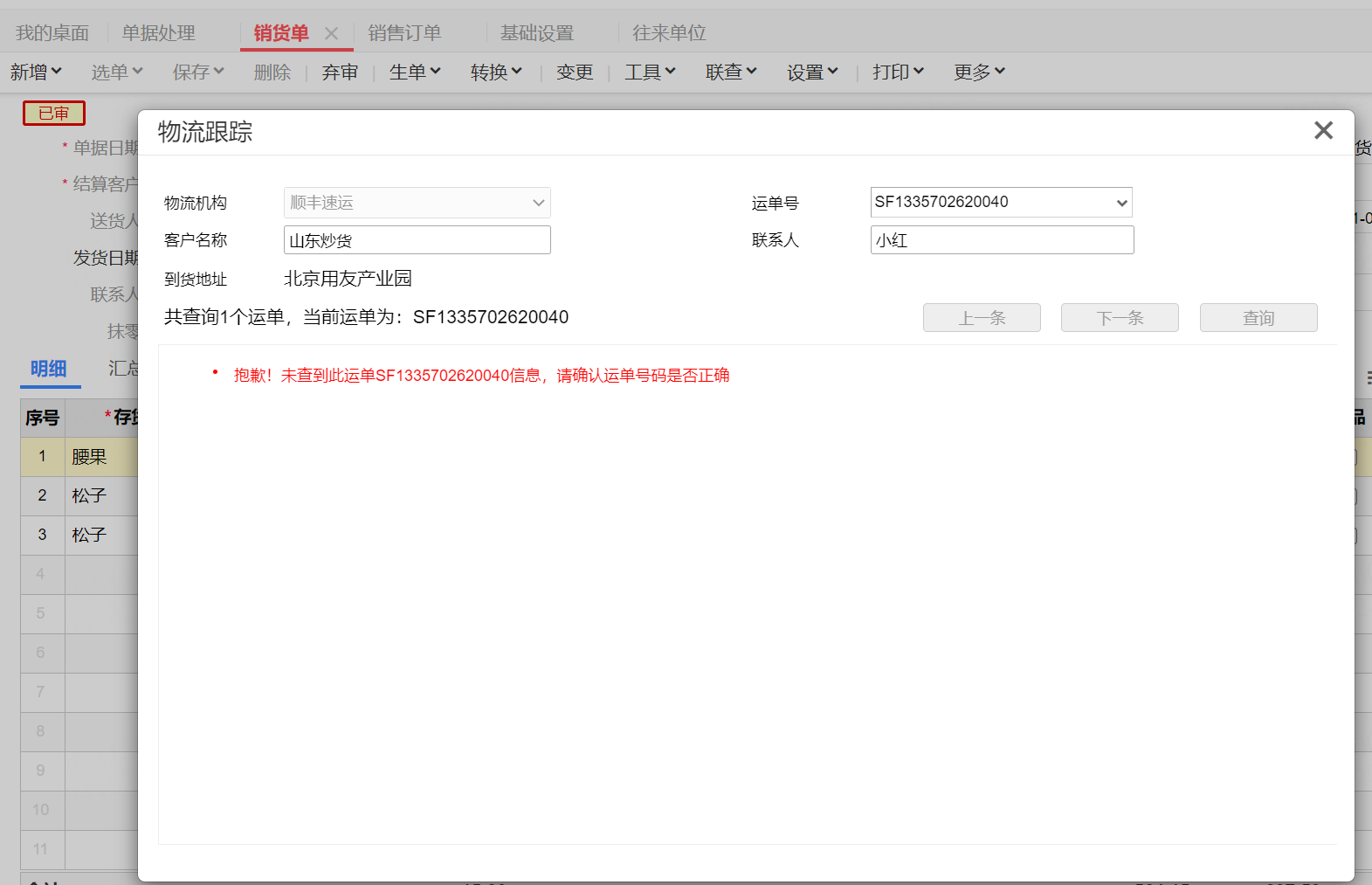Click the 客户名称 input field
Screen dimensions: 1372x885
[417, 240]
